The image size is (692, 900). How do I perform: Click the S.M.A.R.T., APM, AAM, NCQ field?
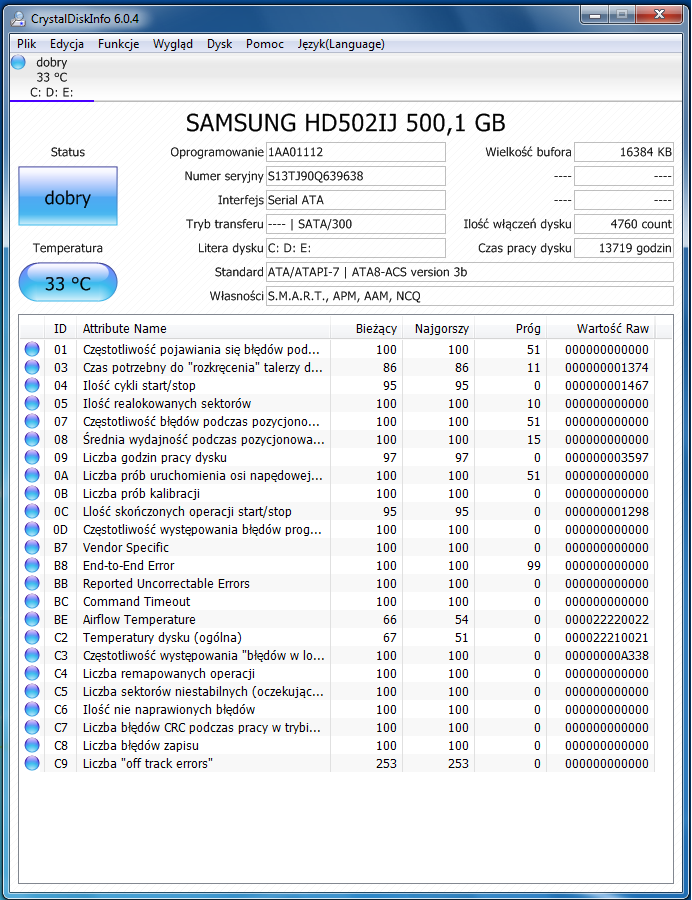coord(469,297)
